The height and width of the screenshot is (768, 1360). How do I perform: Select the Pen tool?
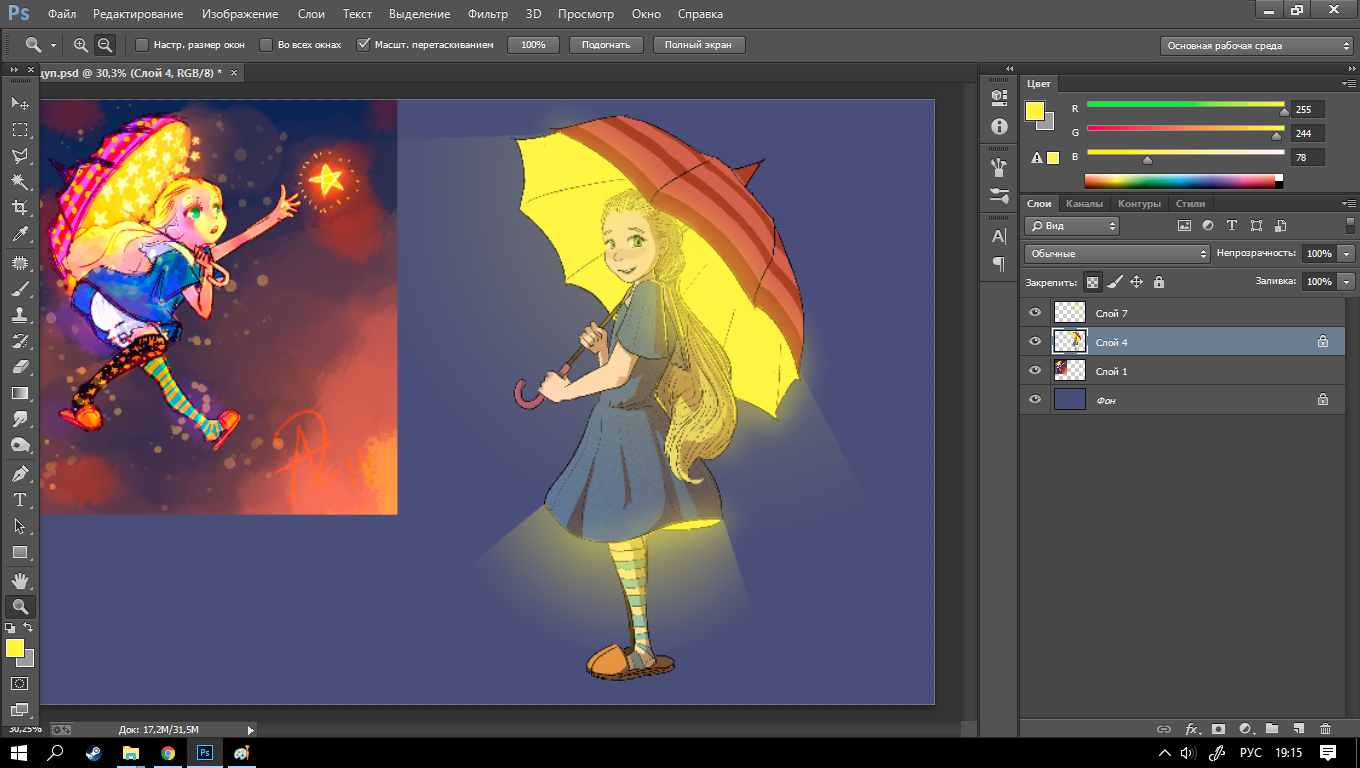pos(19,474)
